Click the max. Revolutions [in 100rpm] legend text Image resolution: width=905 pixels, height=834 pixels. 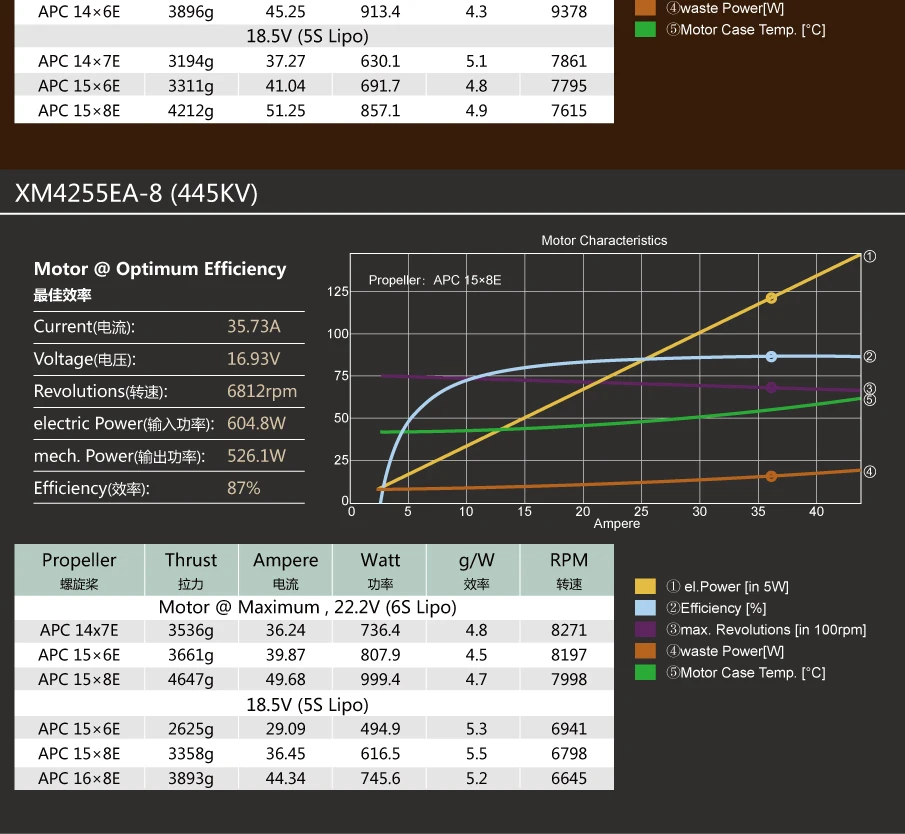(766, 630)
